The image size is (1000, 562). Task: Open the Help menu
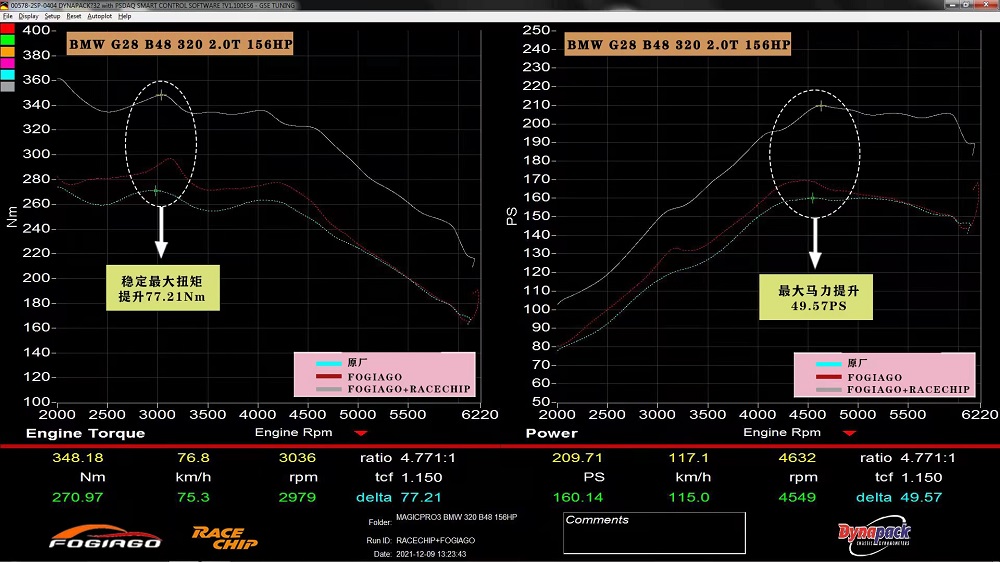[124, 17]
